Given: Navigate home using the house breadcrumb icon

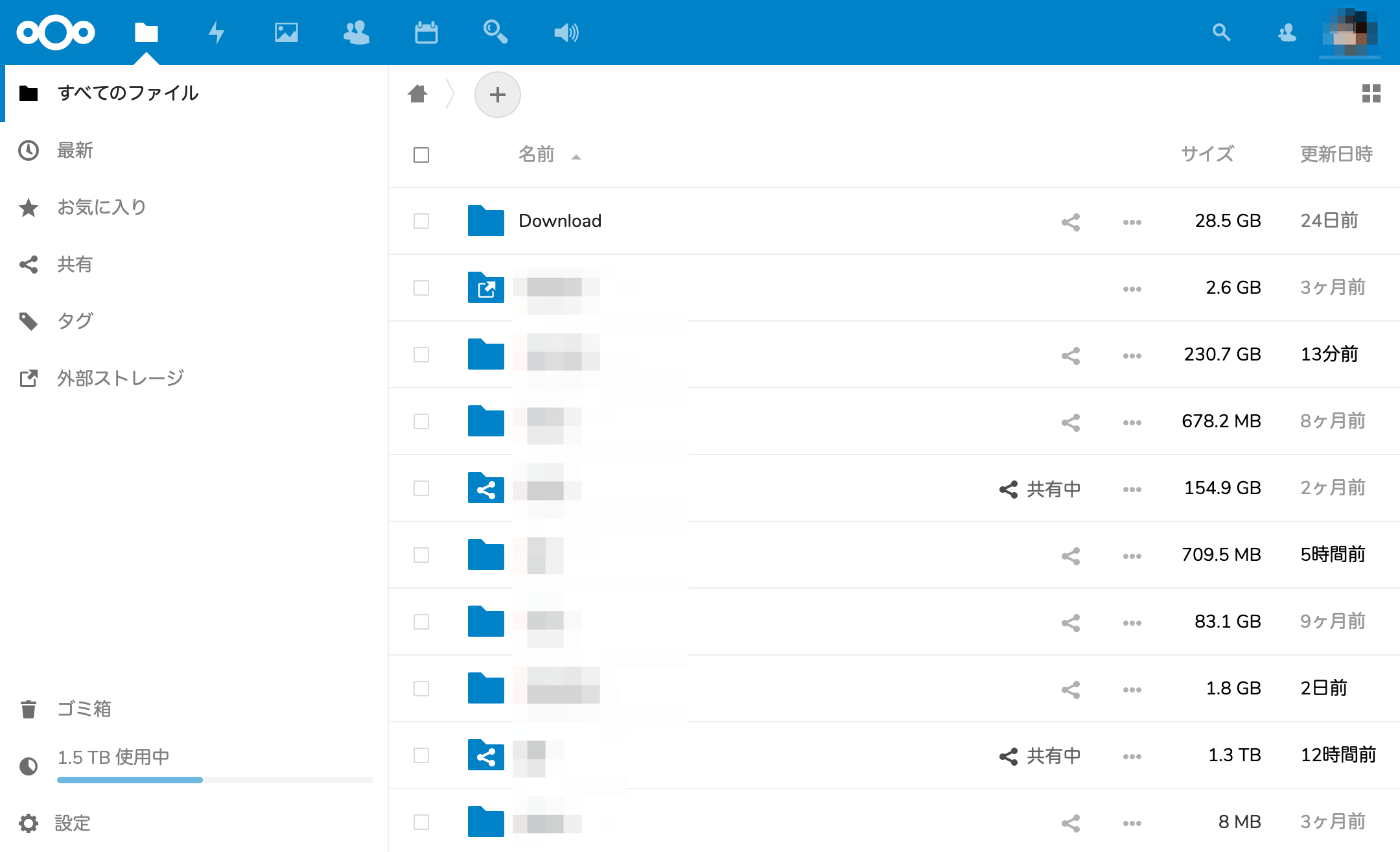Looking at the screenshot, I should pyautogui.click(x=417, y=94).
